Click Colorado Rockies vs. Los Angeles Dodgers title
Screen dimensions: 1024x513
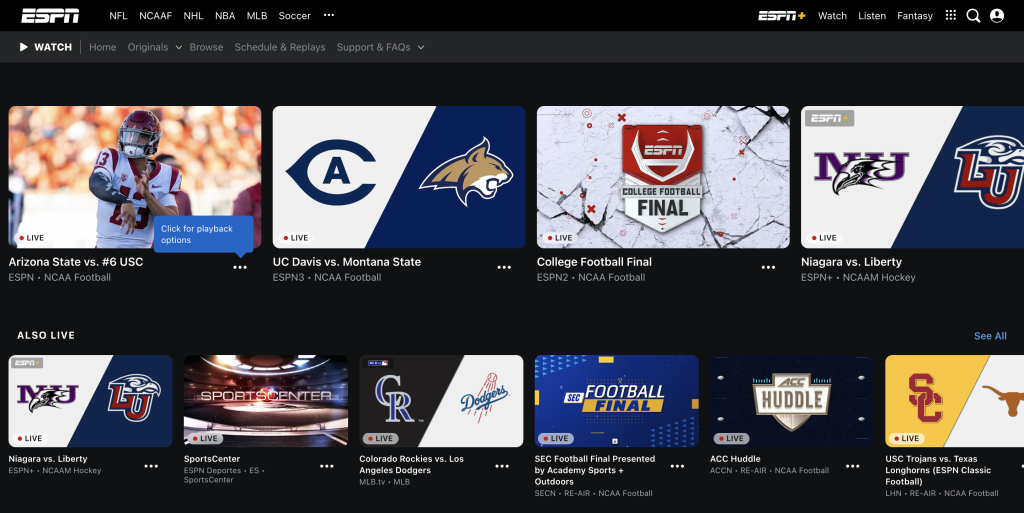[x=411, y=464]
